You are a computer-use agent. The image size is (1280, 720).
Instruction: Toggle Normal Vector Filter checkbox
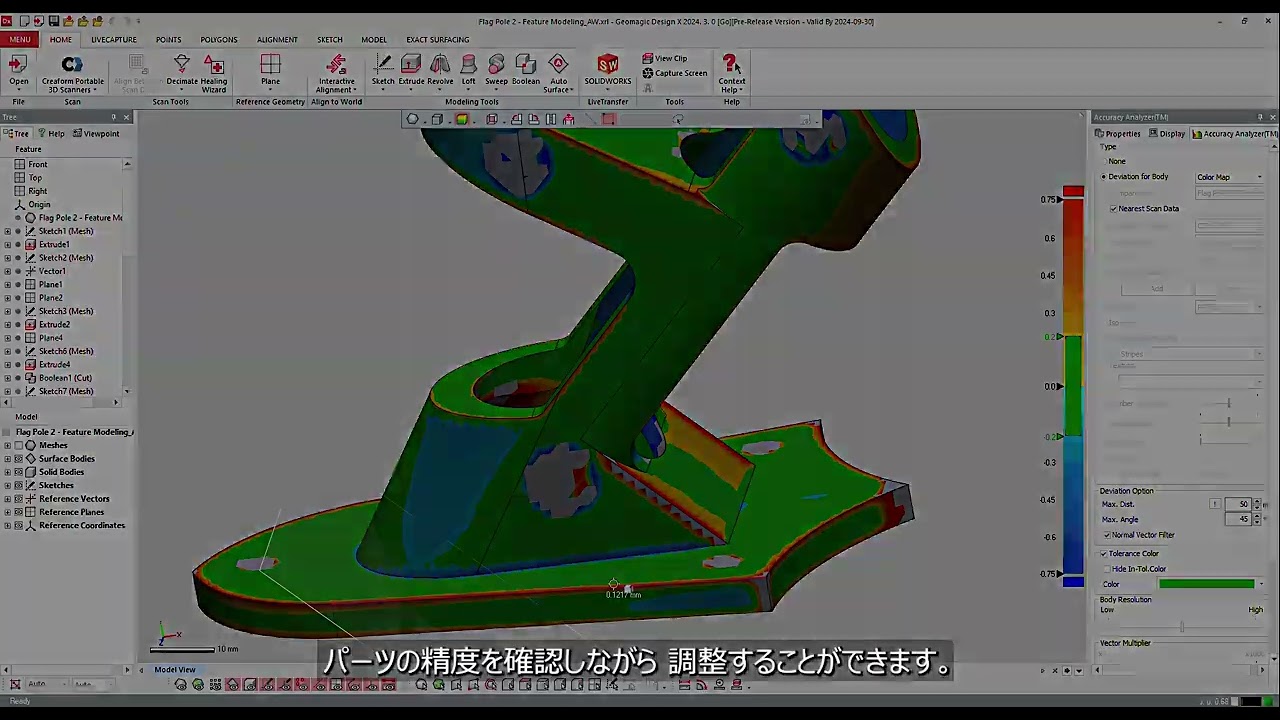point(1107,535)
